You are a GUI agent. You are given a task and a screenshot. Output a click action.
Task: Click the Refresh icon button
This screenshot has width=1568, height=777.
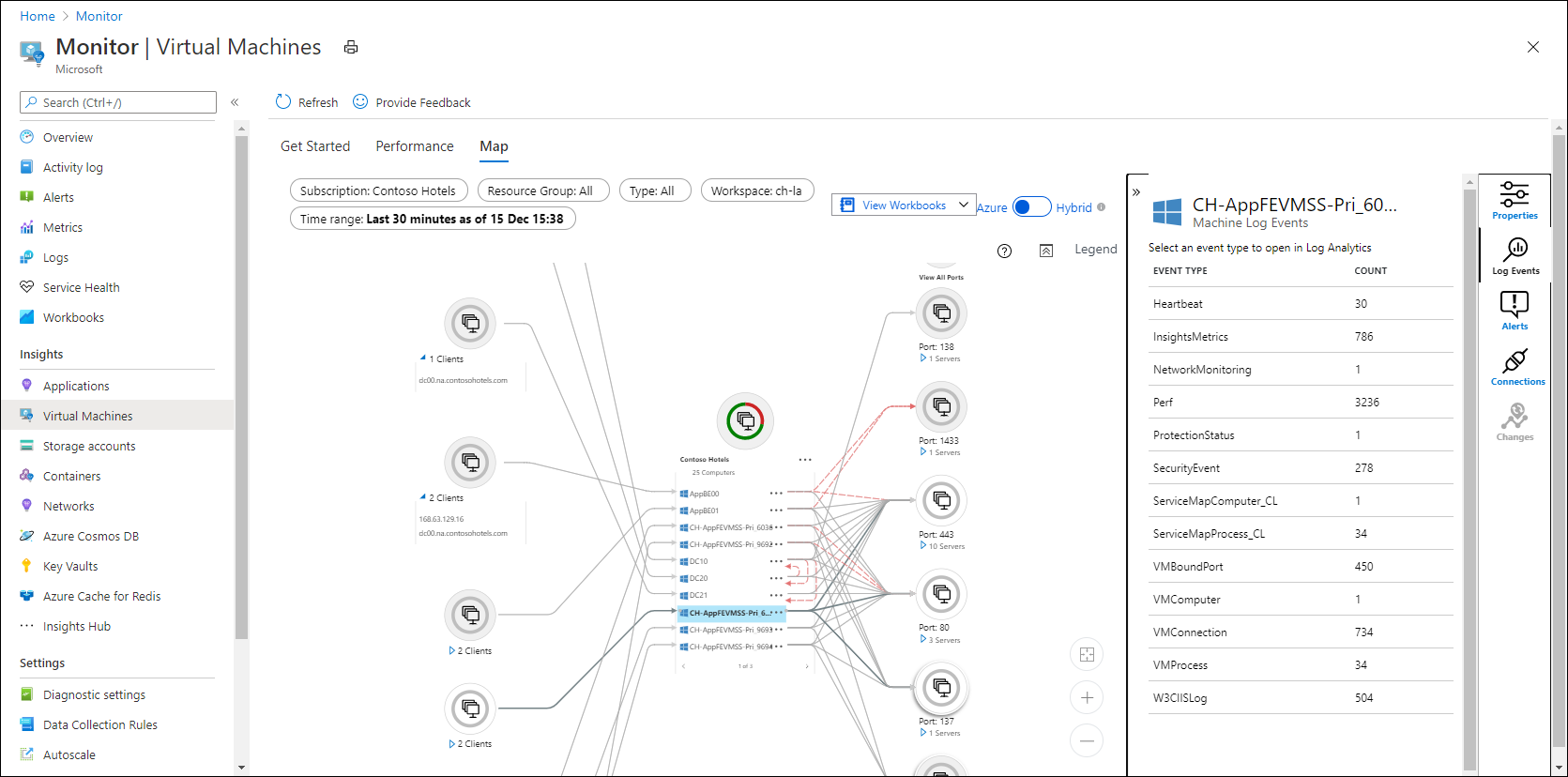tap(283, 101)
